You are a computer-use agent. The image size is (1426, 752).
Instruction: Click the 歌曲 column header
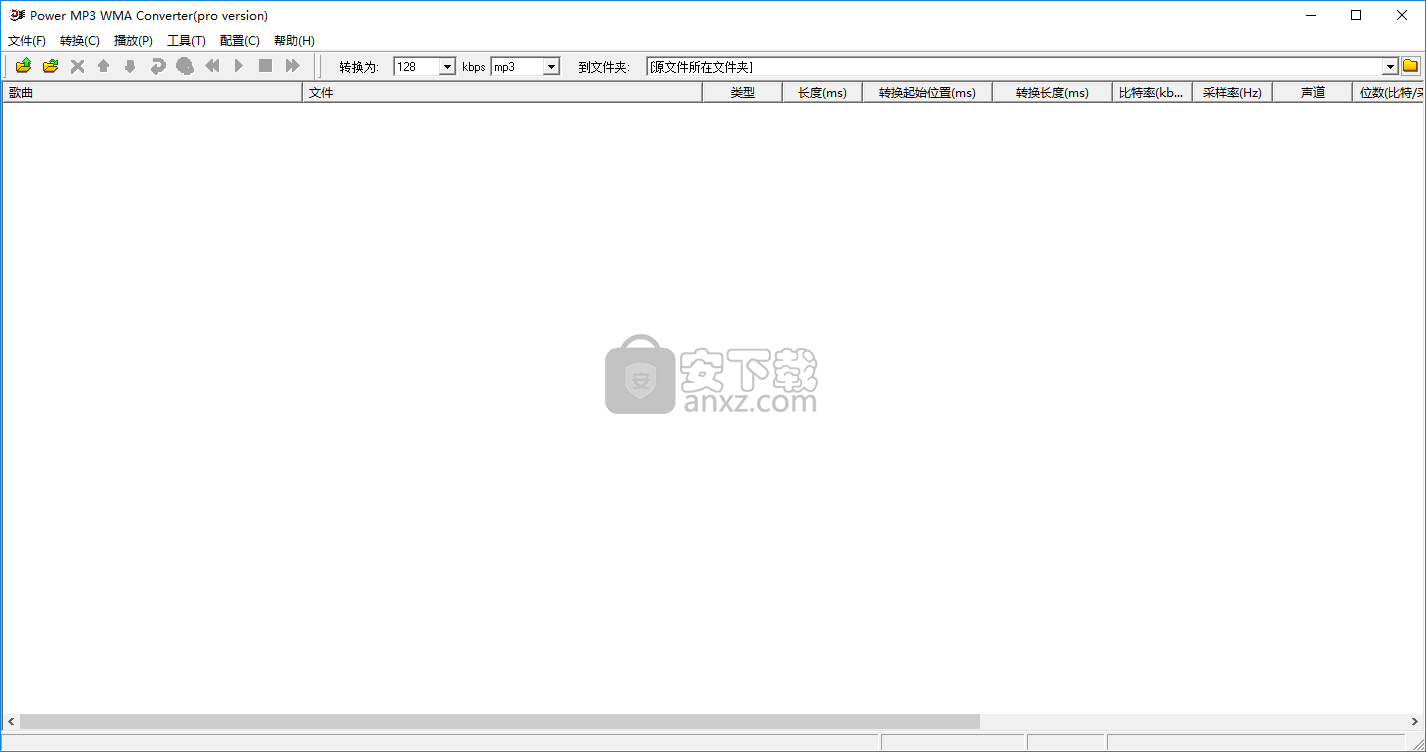tap(152, 92)
